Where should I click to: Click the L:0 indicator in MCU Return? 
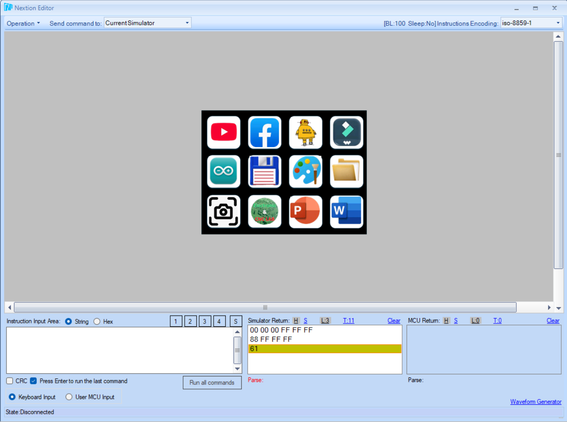pos(475,321)
